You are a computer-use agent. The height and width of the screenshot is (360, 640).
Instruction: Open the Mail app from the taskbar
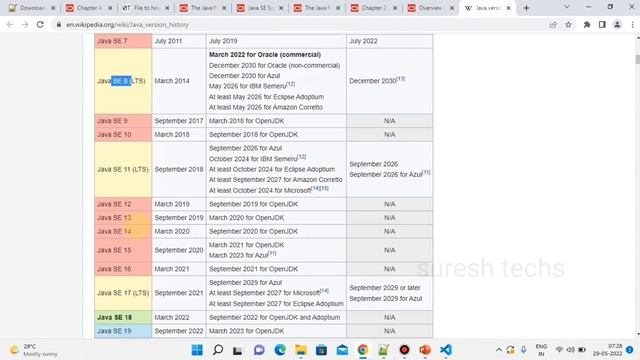[342, 350]
